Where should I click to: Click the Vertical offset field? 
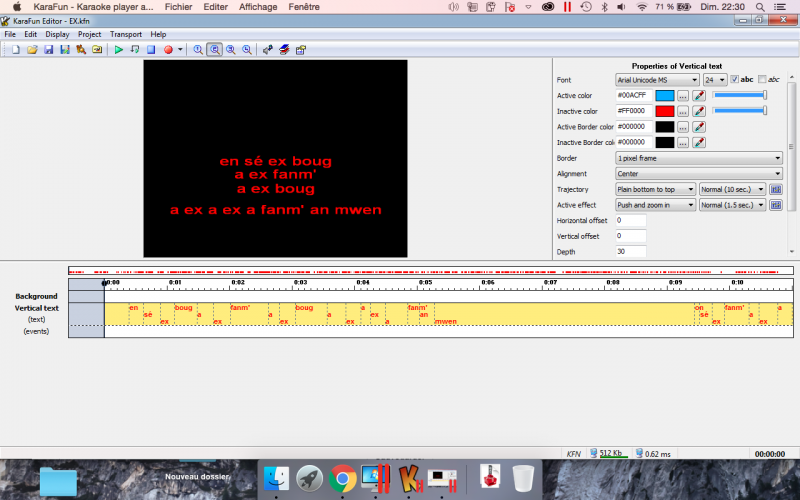click(x=631, y=236)
